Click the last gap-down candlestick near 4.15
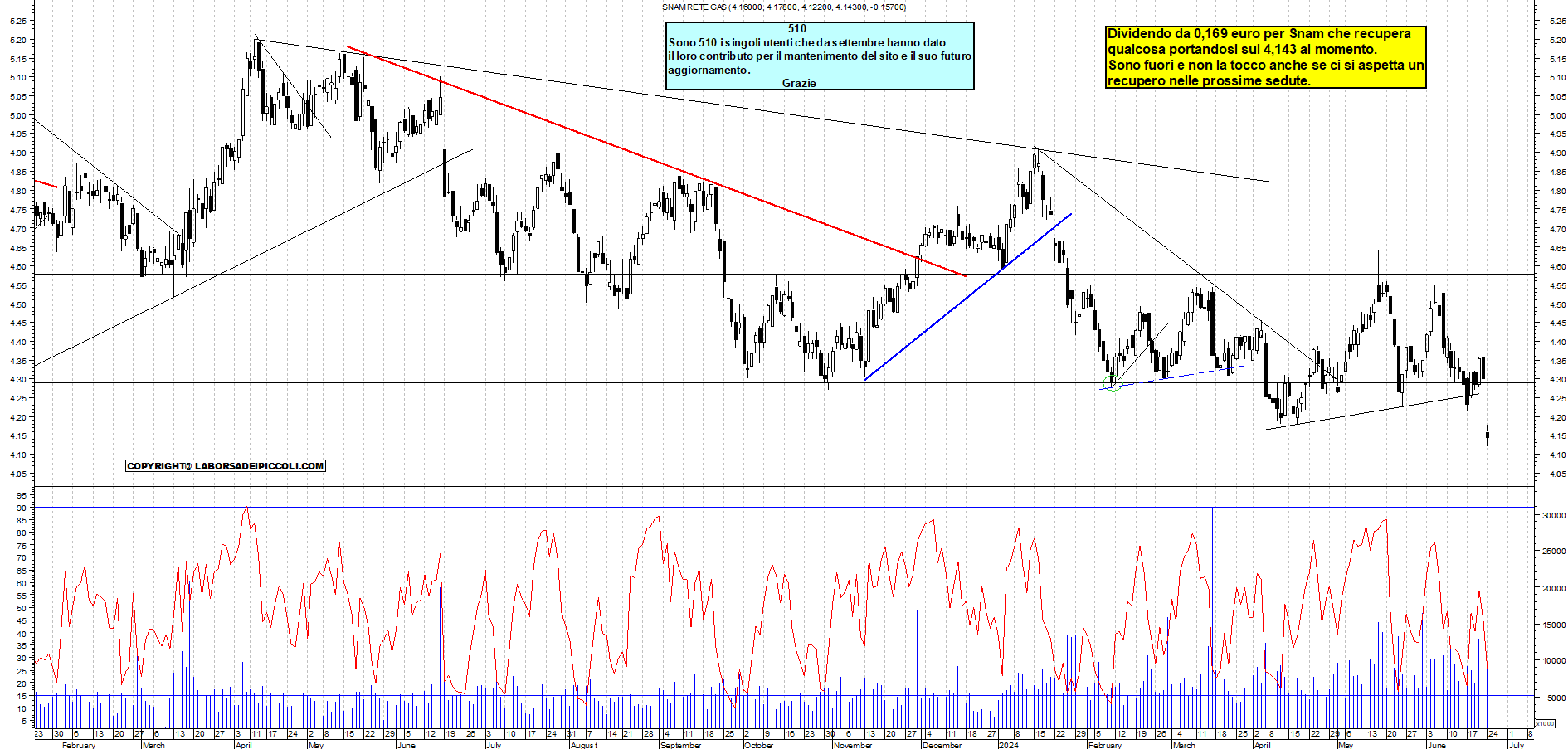 1488,435
